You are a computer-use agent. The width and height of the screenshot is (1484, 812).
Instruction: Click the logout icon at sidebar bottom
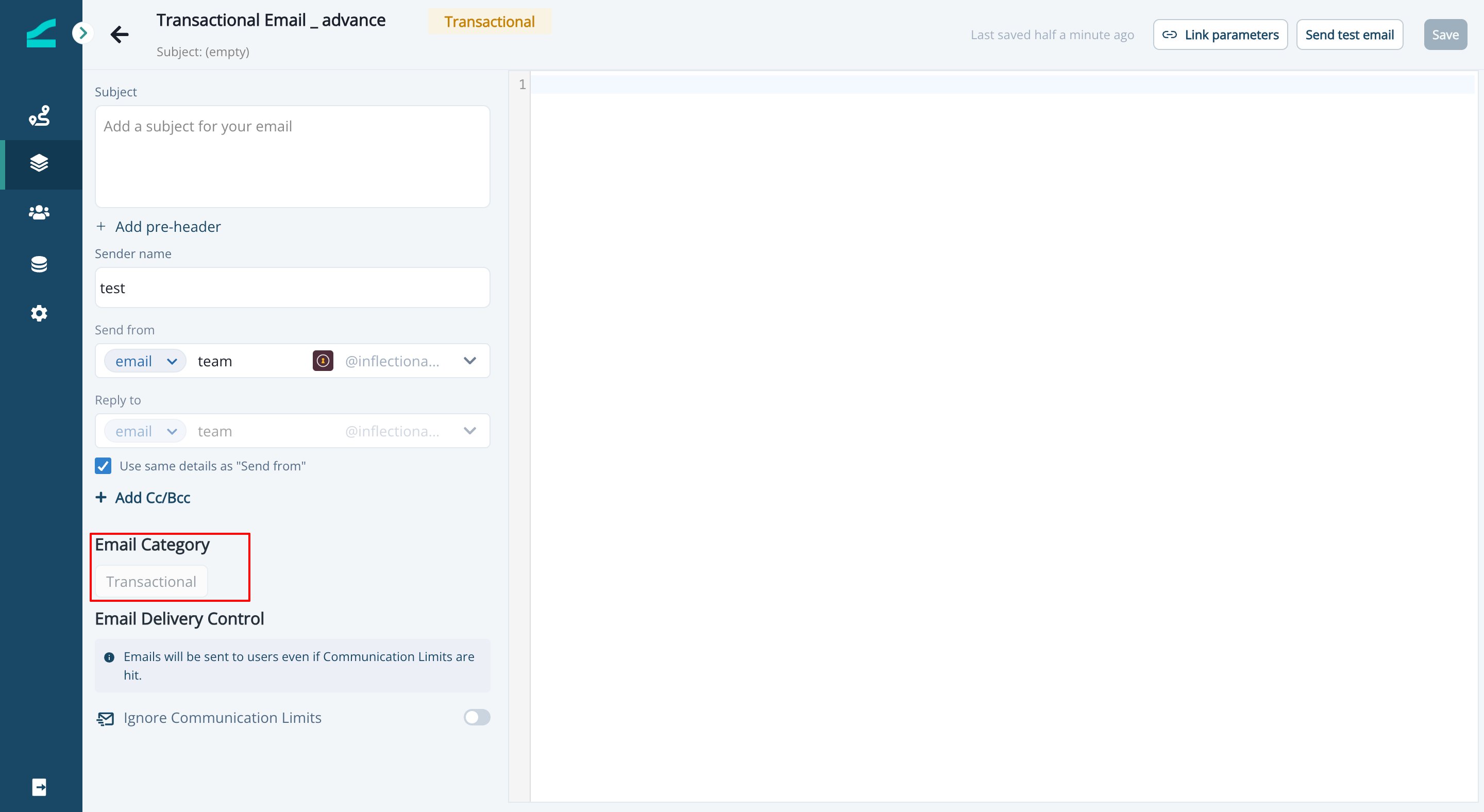[x=39, y=787]
